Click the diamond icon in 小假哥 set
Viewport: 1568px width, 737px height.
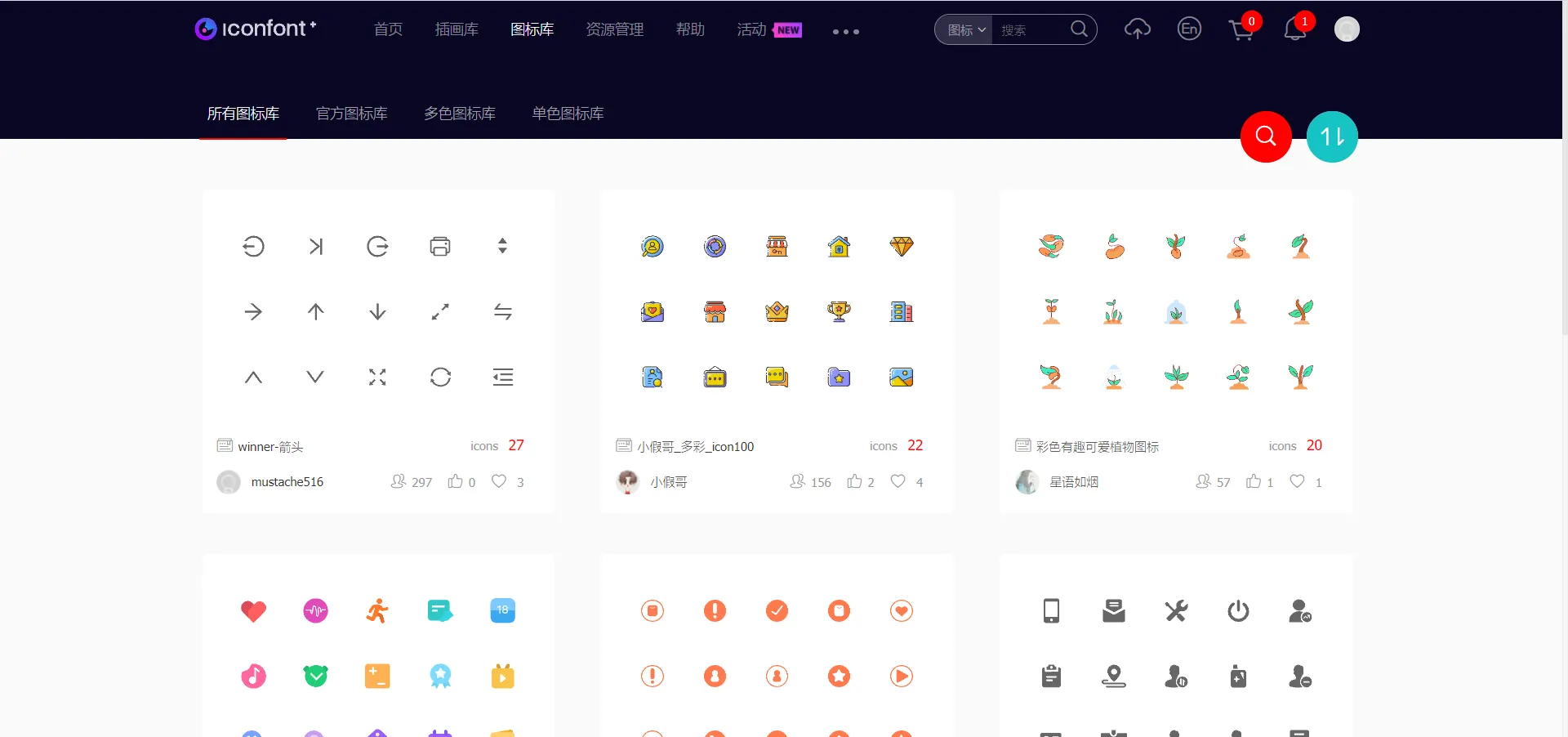(x=902, y=246)
